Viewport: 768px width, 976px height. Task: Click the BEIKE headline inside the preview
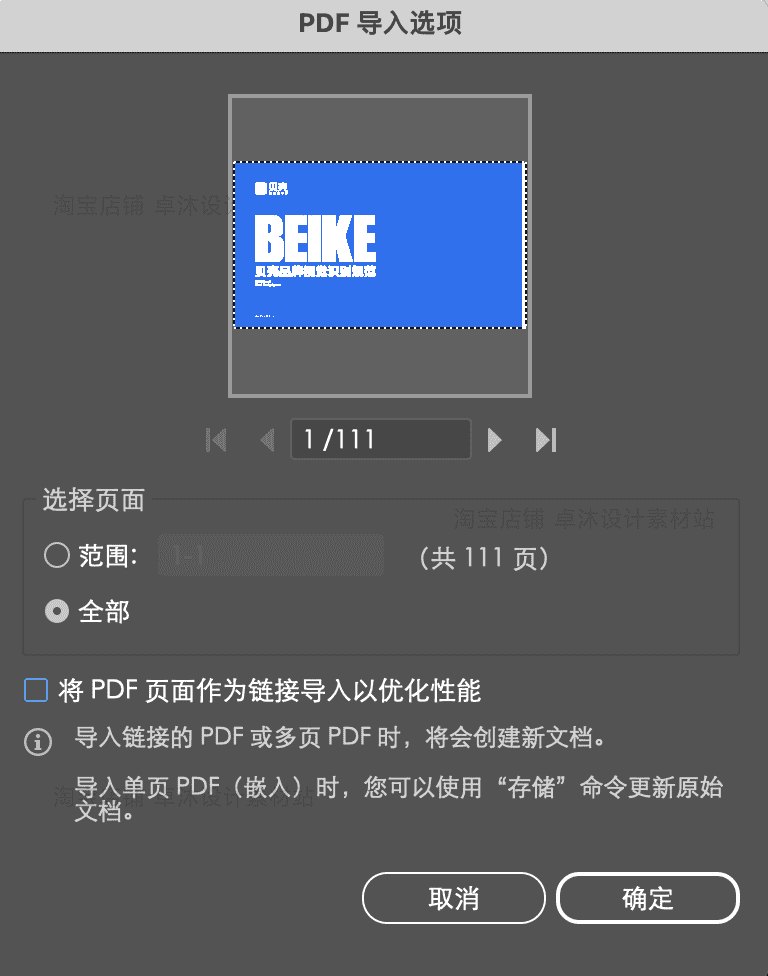(x=316, y=238)
